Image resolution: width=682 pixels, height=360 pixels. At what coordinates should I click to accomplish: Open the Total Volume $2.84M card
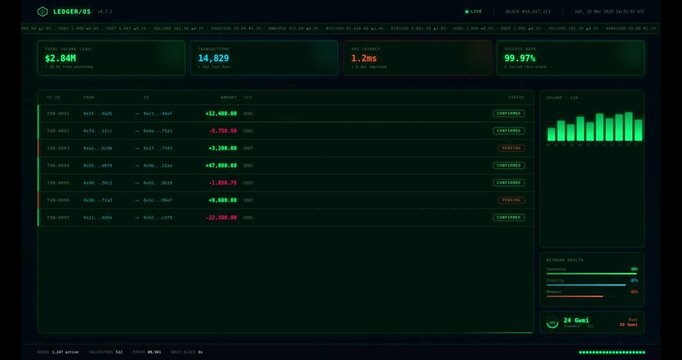(x=111, y=58)
